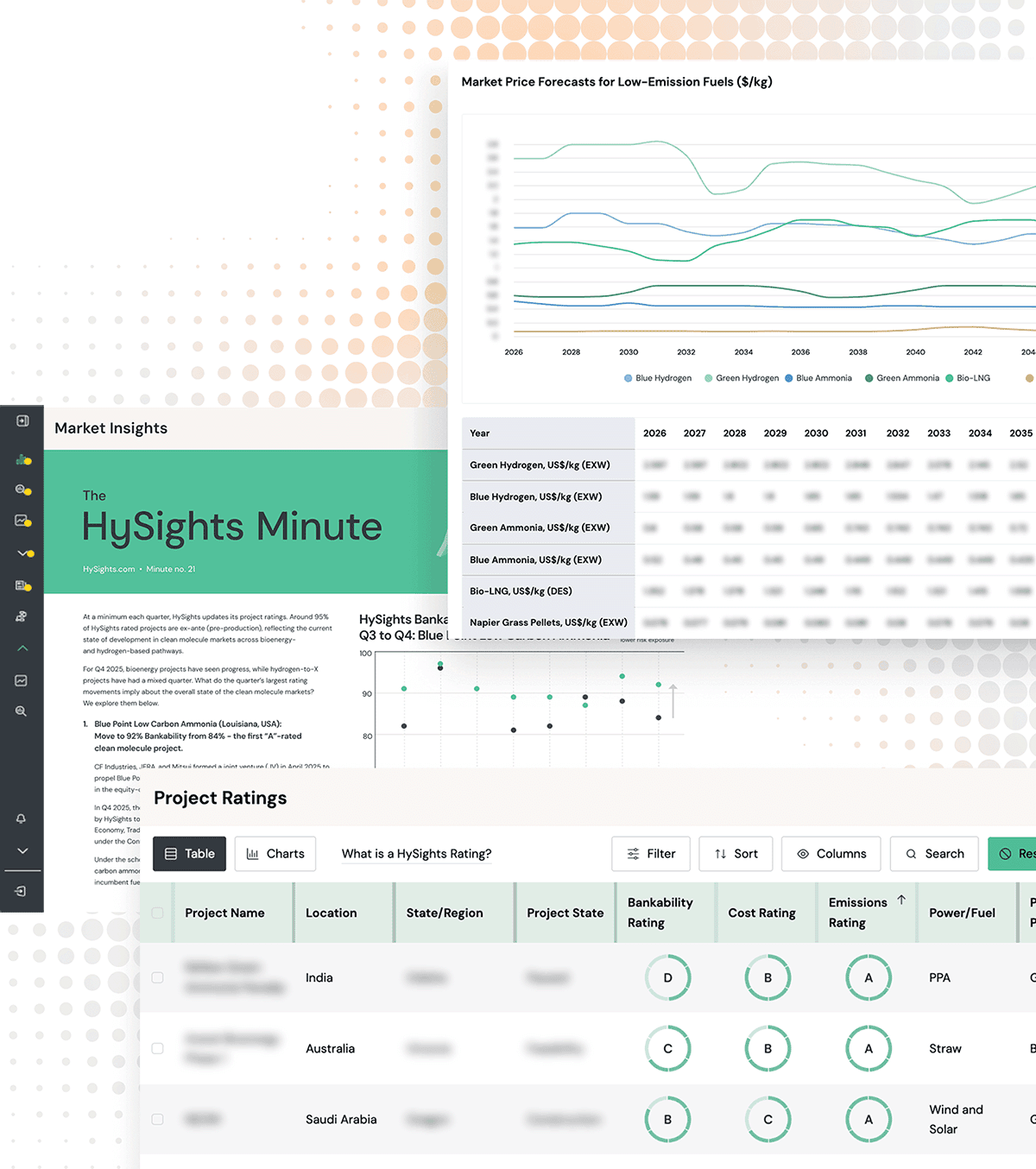Select the Australia project row checkbox

pyautogui.click(x=157, y=1048)
